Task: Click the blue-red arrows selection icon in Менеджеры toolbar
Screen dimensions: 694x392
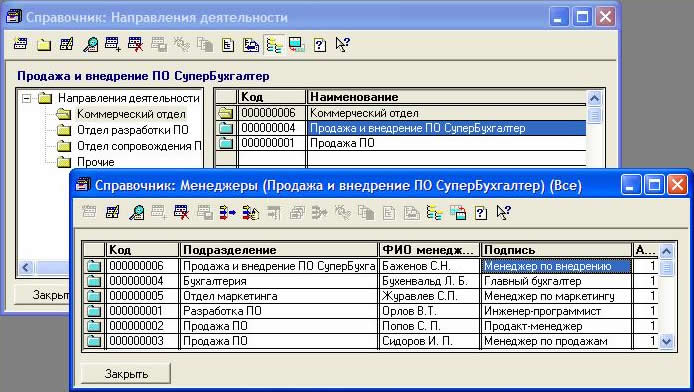Action: [227, 213]
